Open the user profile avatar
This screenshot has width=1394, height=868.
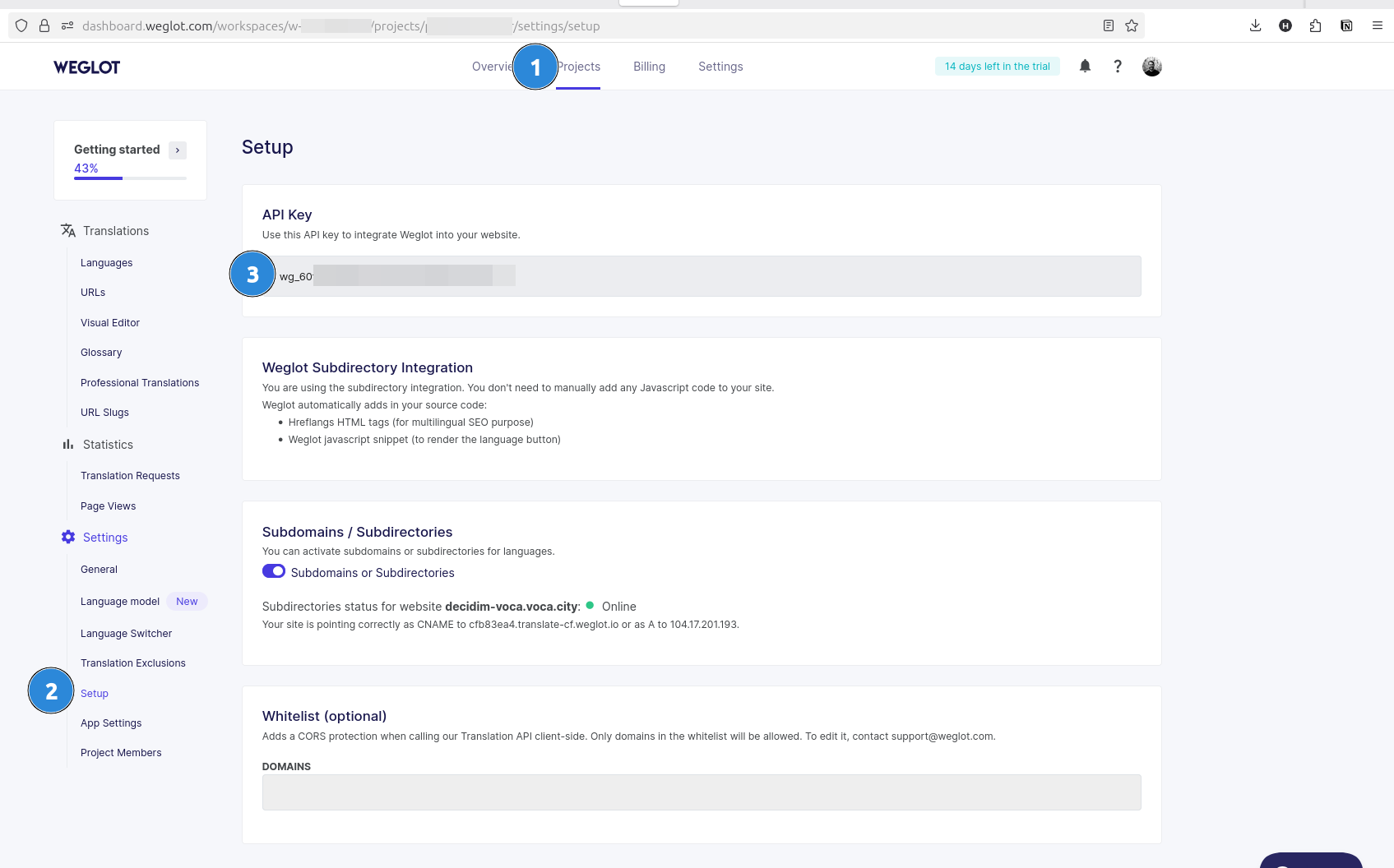tap(1151, 67)
